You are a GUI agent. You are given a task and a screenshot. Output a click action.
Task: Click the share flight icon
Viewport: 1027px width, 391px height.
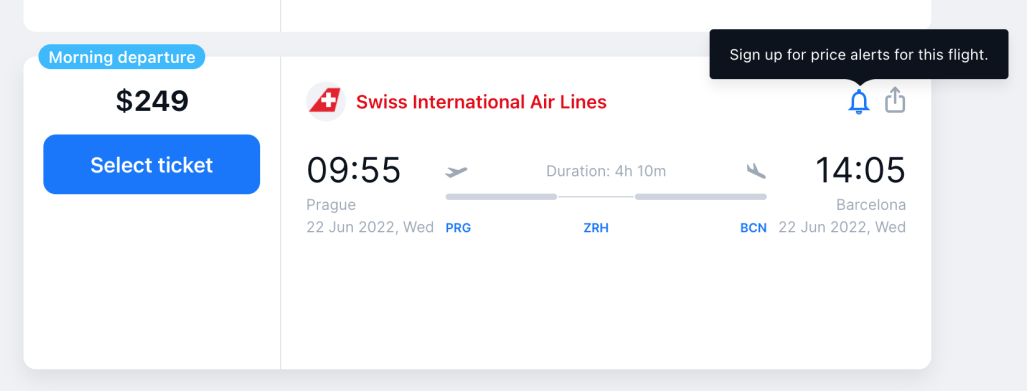895,101
